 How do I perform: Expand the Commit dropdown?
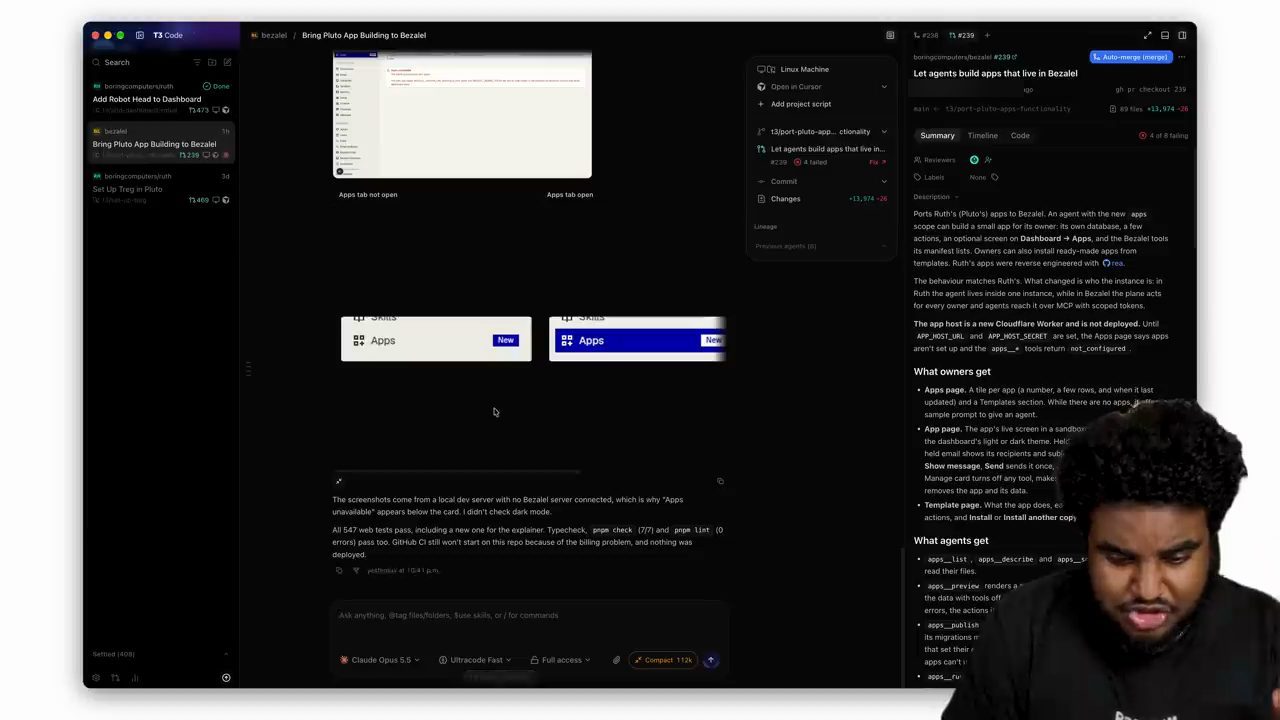884,182
